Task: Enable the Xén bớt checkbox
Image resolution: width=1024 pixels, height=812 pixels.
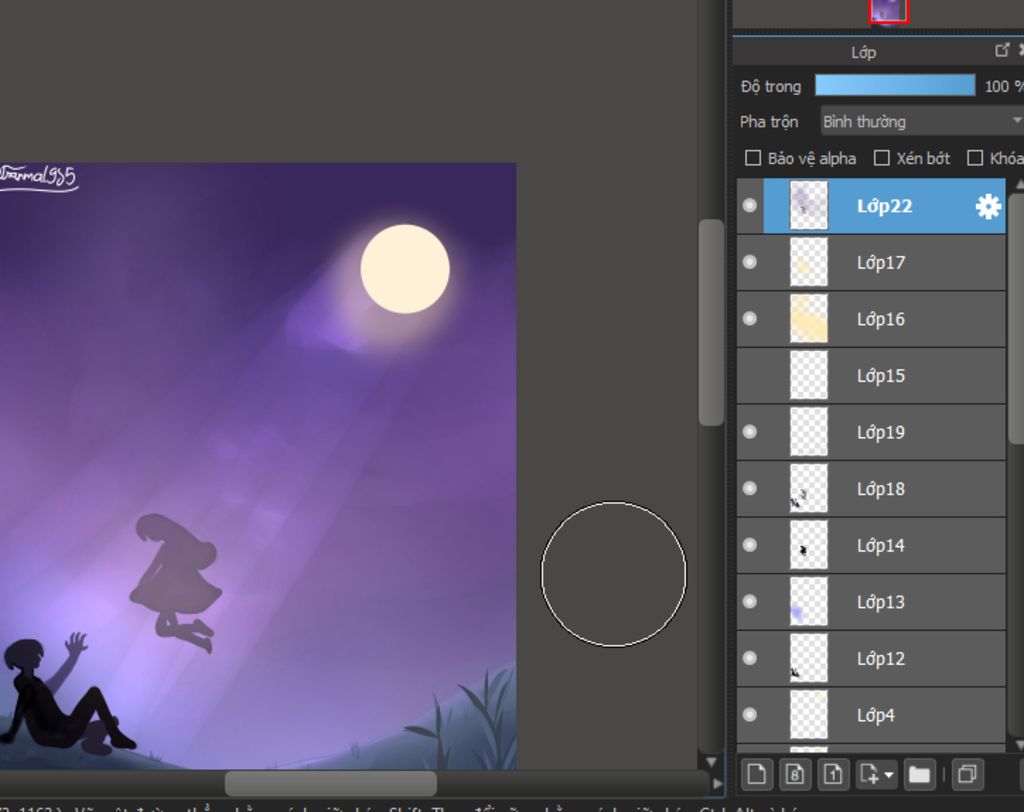Action: (882, 158)
